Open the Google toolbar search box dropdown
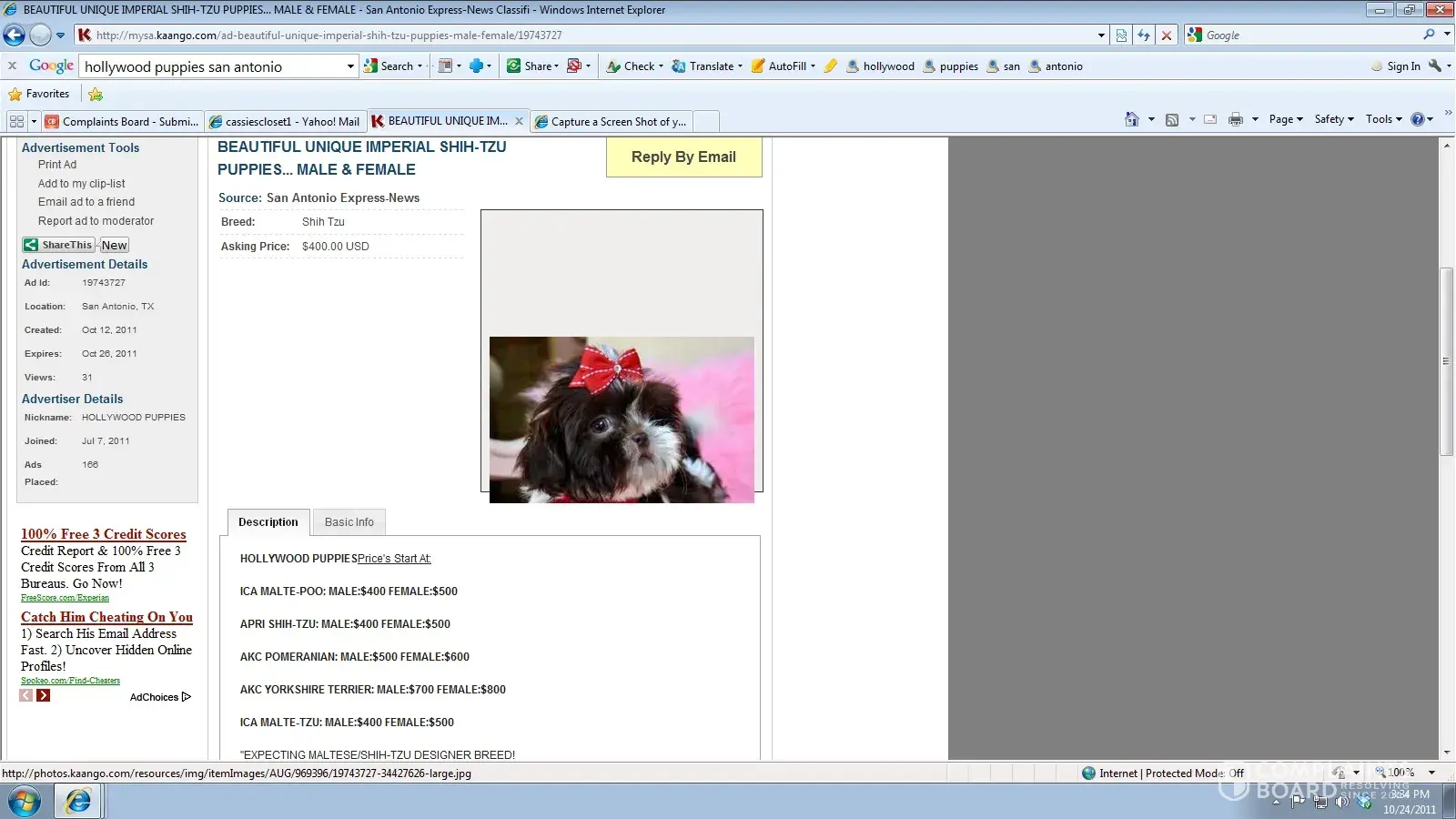The height and width of the screenshot is (819, 1456). [350, 66]
